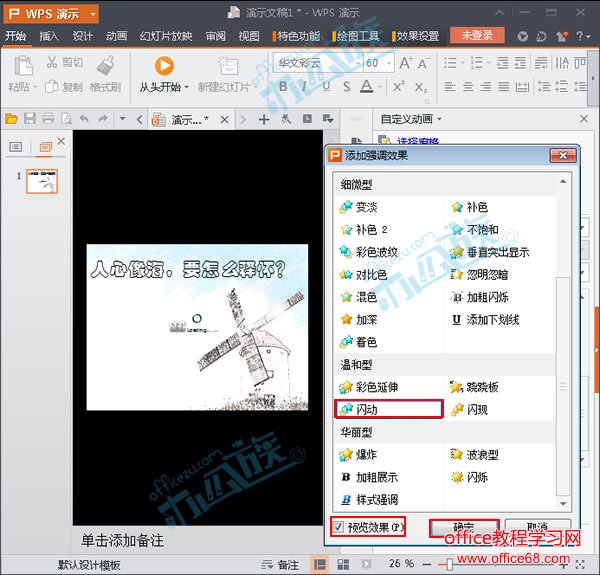Viewport: 600px width, 575px height.
Task: Click the 格式刷 format painter icon
Action: (106, 65)
